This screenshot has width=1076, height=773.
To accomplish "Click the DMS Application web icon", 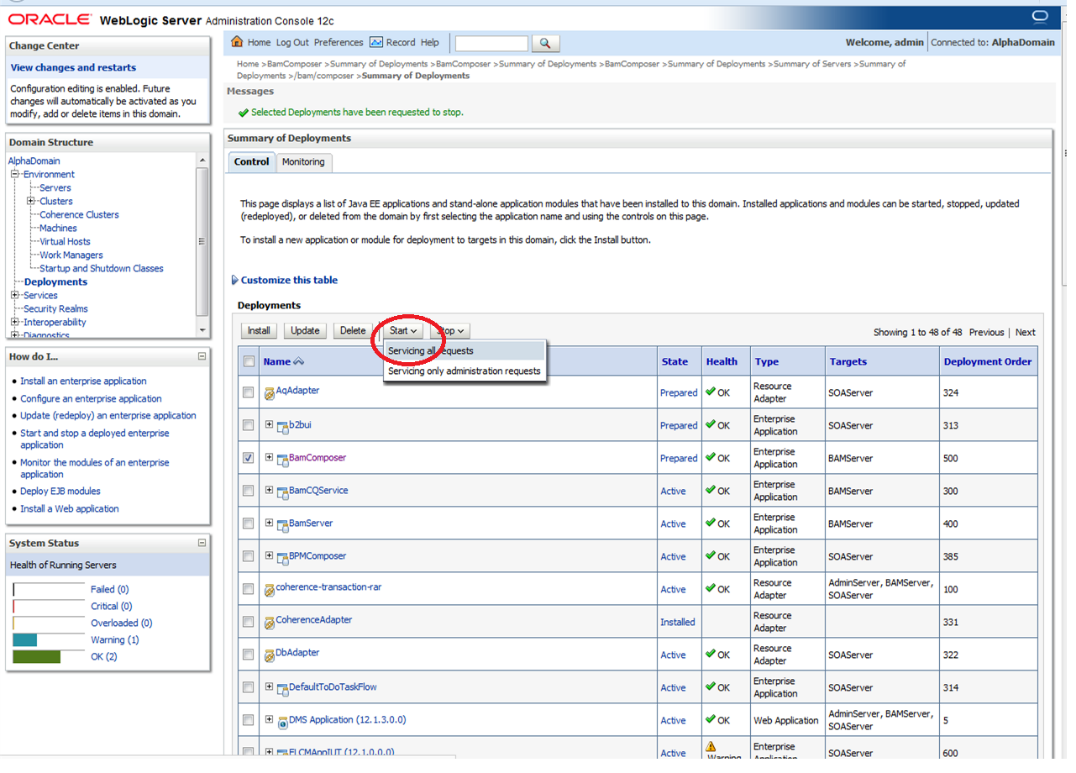I will [282, 722].
